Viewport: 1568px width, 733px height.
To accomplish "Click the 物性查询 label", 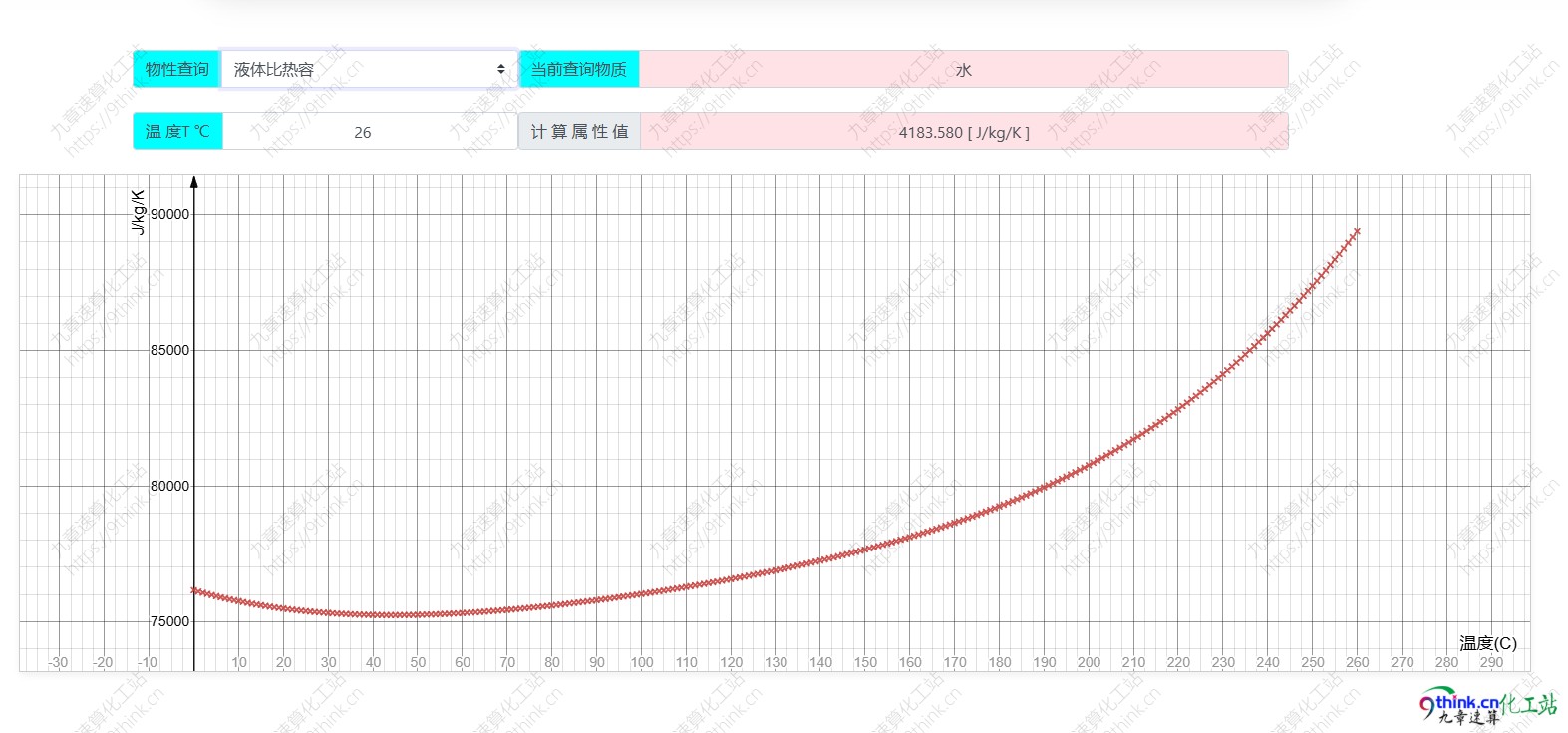I will click(176, 69).
